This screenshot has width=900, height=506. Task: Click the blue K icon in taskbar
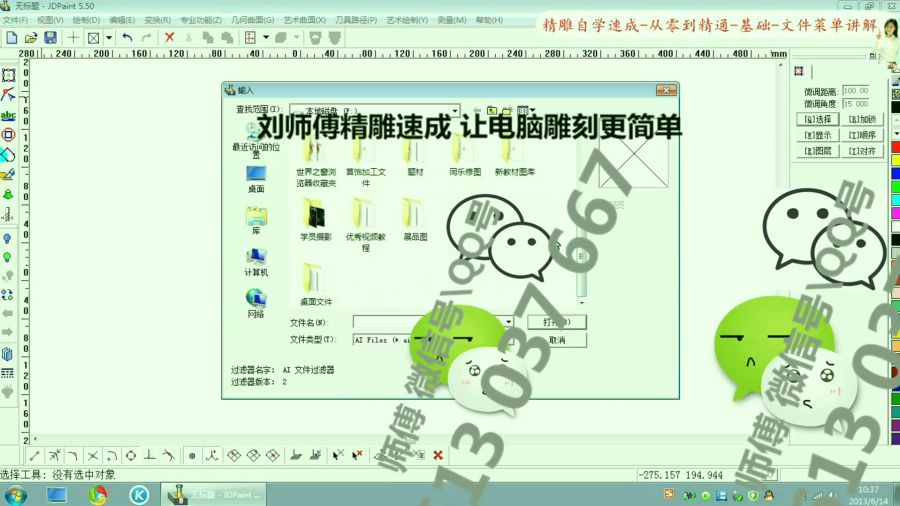(x=139, y=495)
